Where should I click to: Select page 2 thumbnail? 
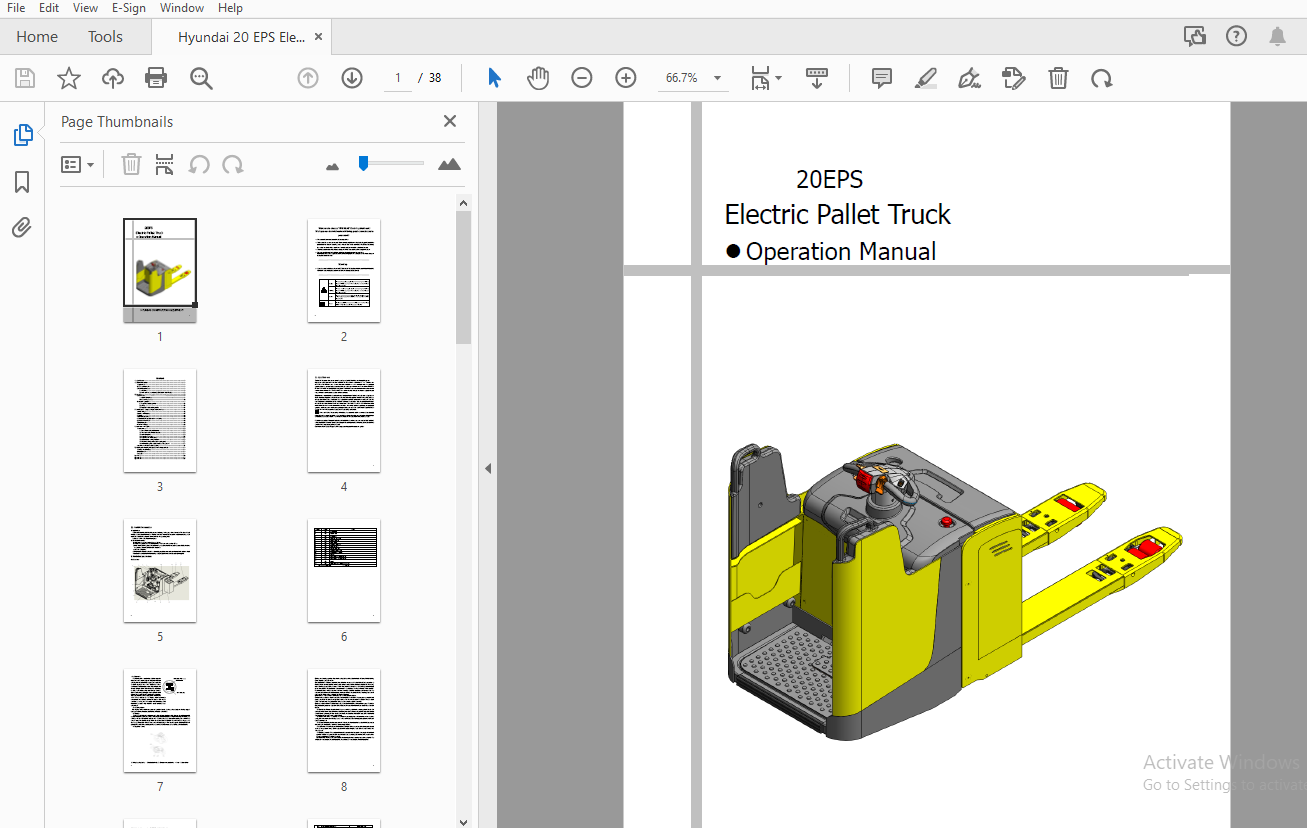[344, 270]
